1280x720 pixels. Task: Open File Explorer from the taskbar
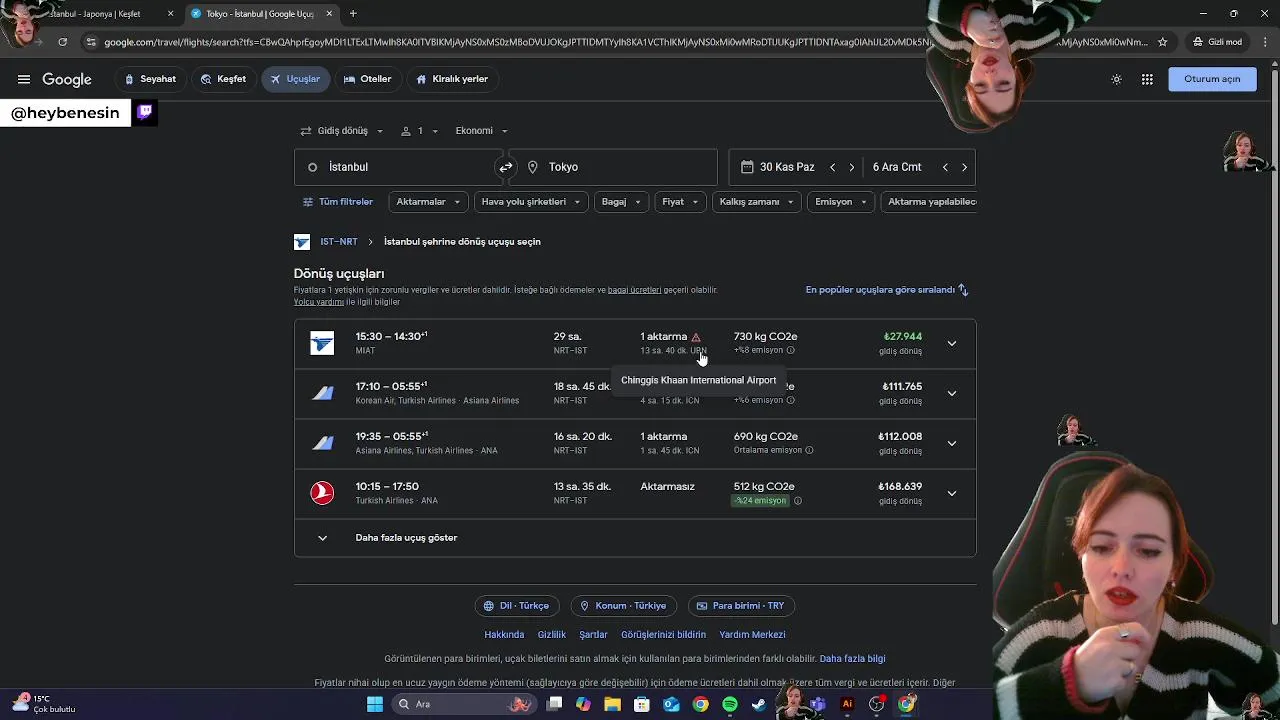[x=612, y=704]
